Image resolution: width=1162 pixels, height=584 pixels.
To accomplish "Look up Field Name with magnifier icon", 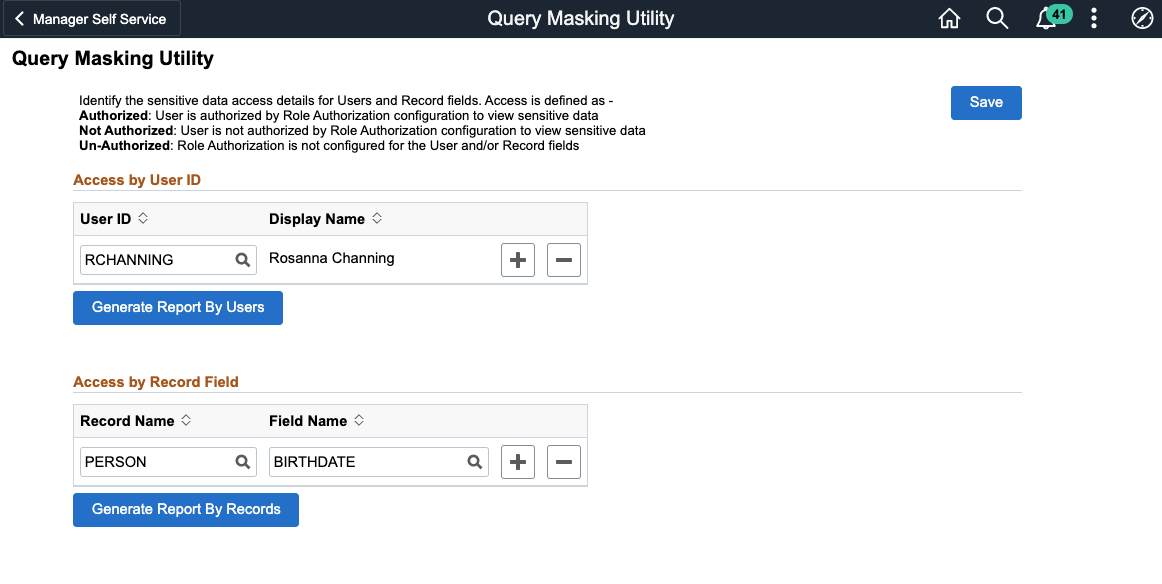I will [474, 462].
